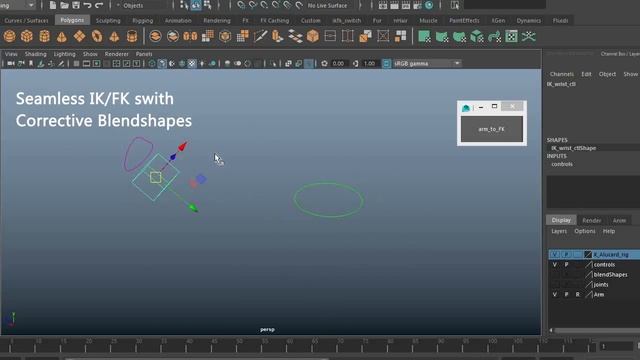The height and width of the screenshot is (360, 640).
Task: Switch to the Rigging shelf tab
Action: point(142,20)
